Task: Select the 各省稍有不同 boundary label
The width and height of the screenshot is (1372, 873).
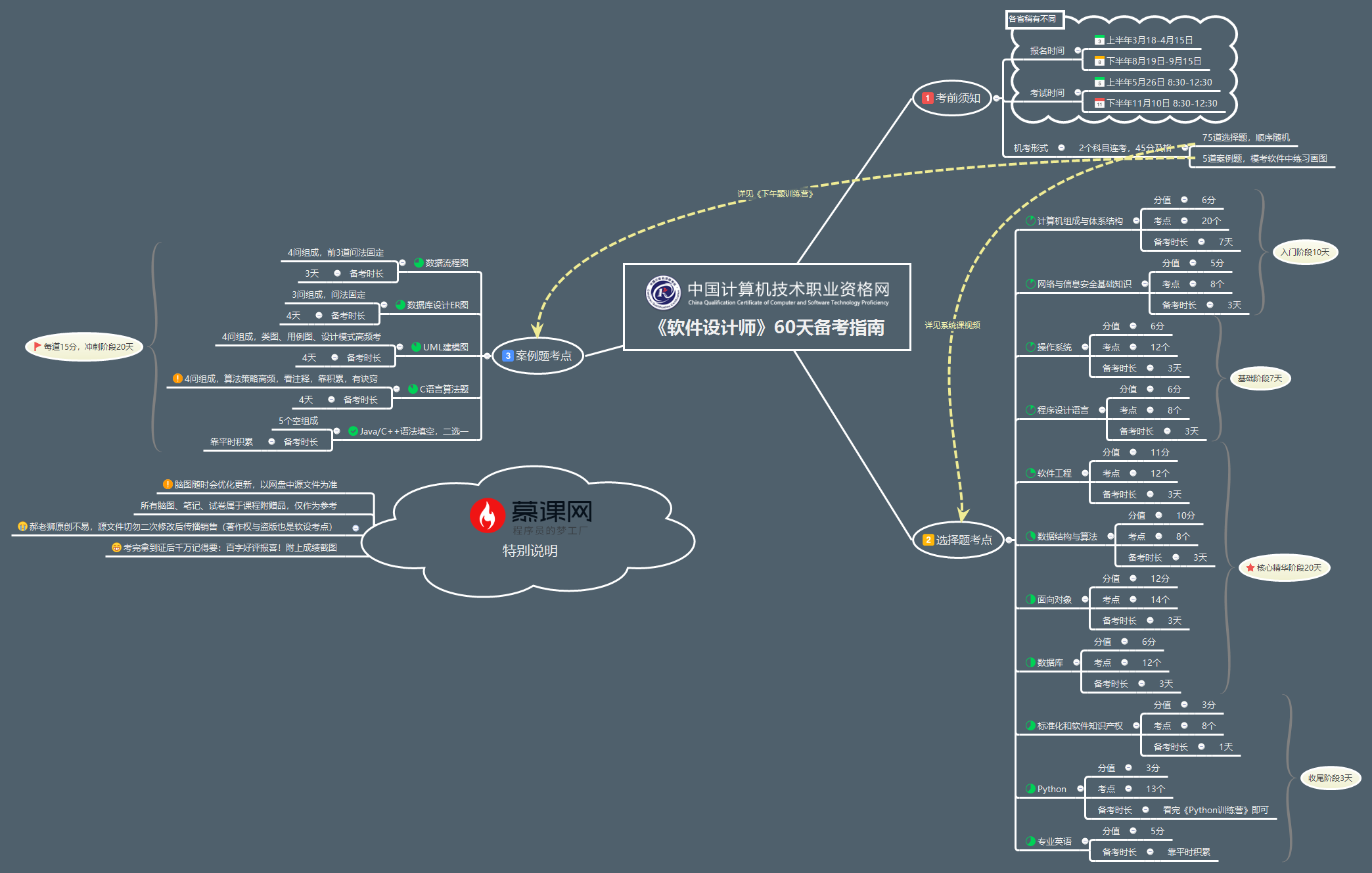Action: pos(1034,19)
